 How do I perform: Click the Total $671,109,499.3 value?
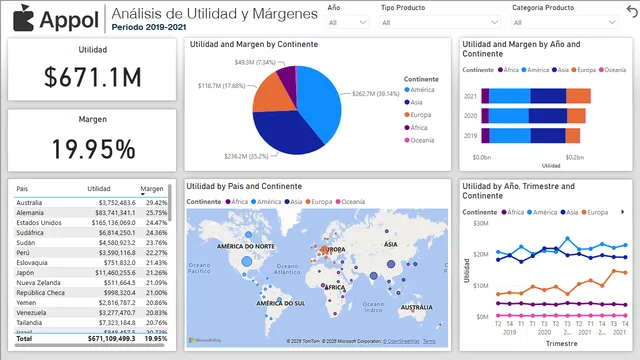click(x=111, y=338)
